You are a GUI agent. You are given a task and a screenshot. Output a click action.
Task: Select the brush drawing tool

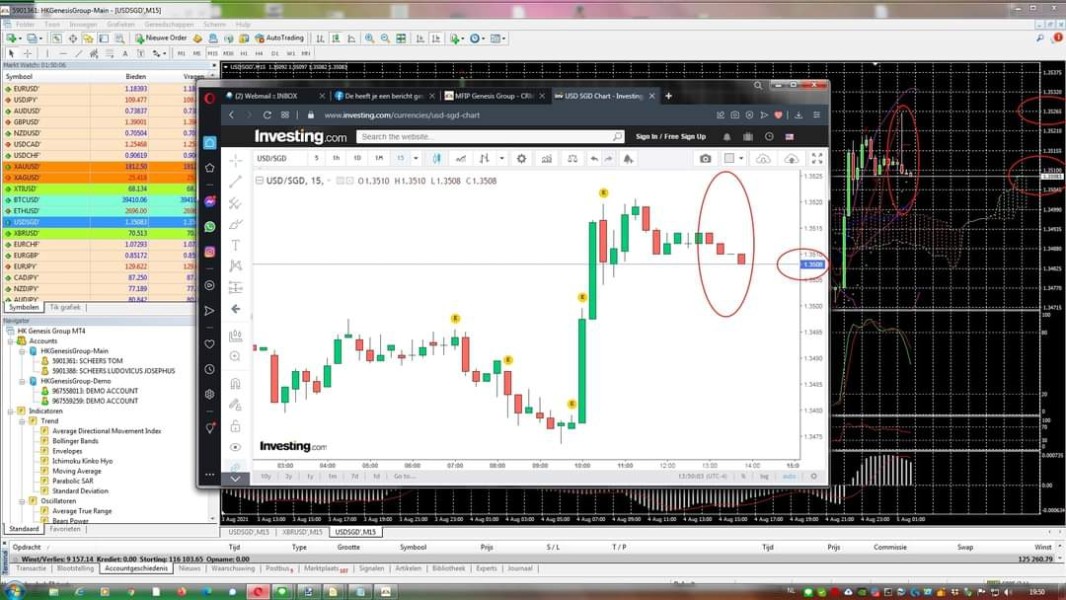point(235,224)
